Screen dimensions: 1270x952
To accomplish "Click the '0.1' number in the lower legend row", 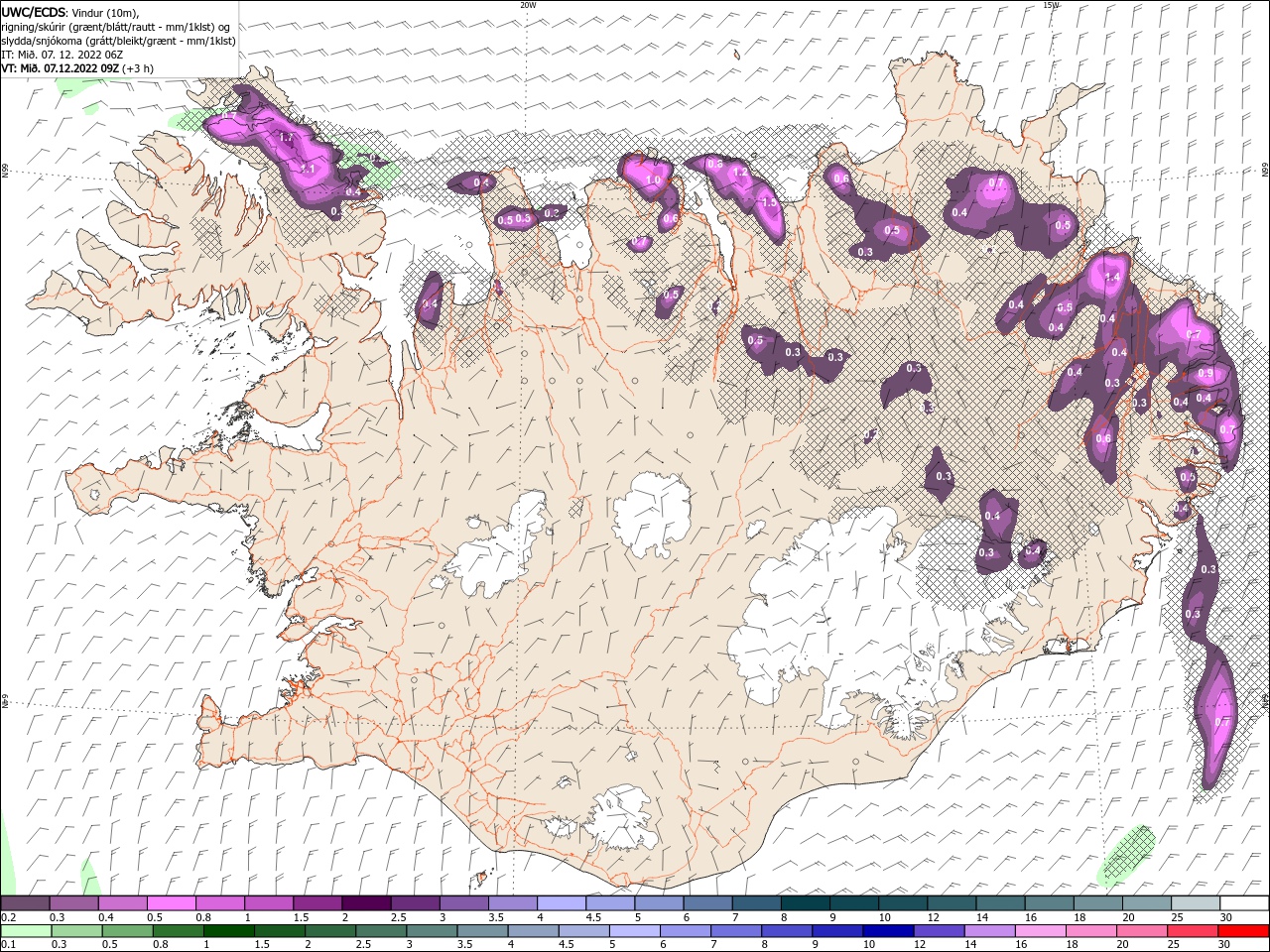I will (8, 945).
